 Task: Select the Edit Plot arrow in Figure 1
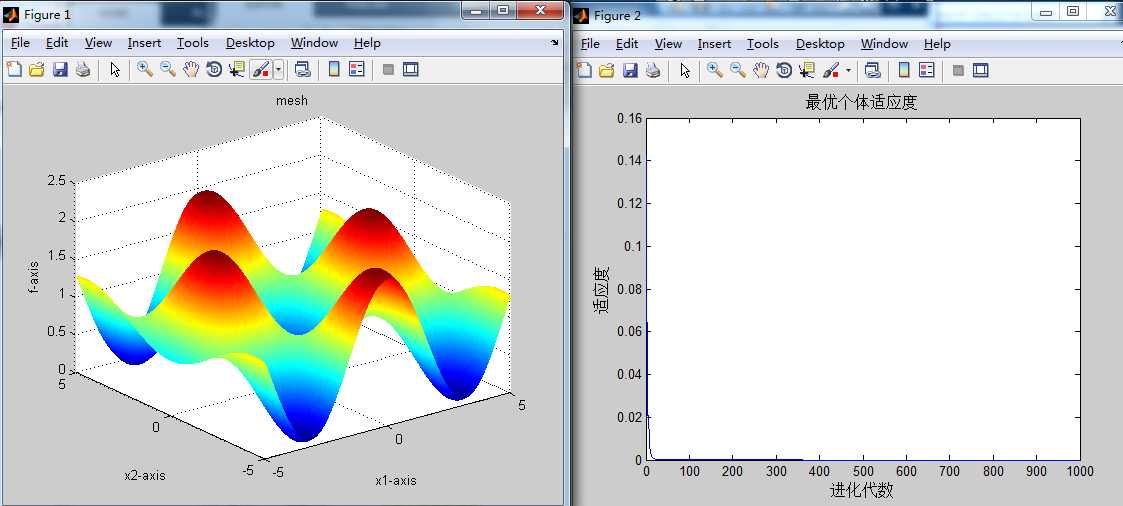115,69
